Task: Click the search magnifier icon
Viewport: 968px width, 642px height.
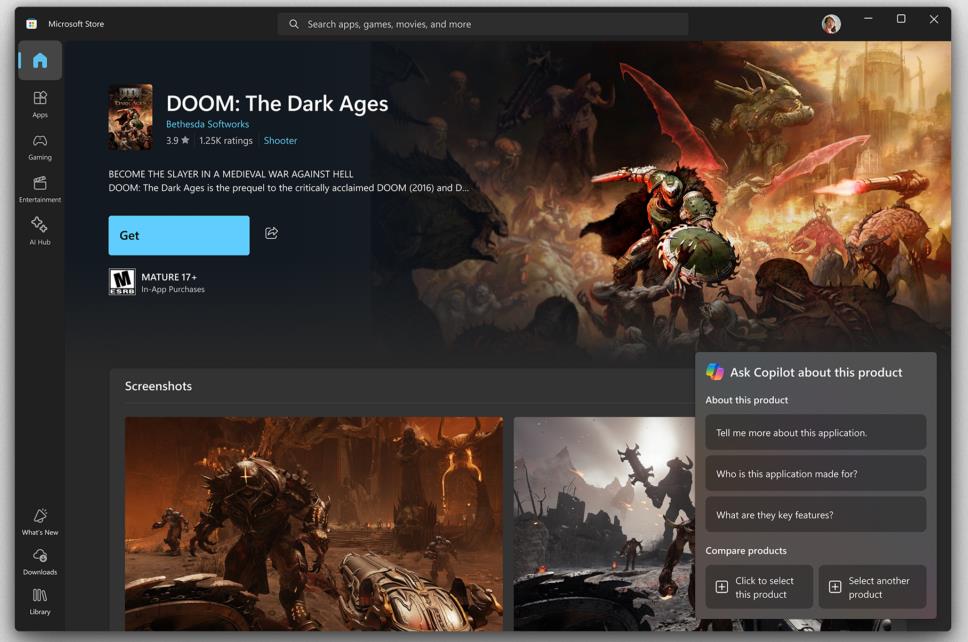Action: (294, 24)
